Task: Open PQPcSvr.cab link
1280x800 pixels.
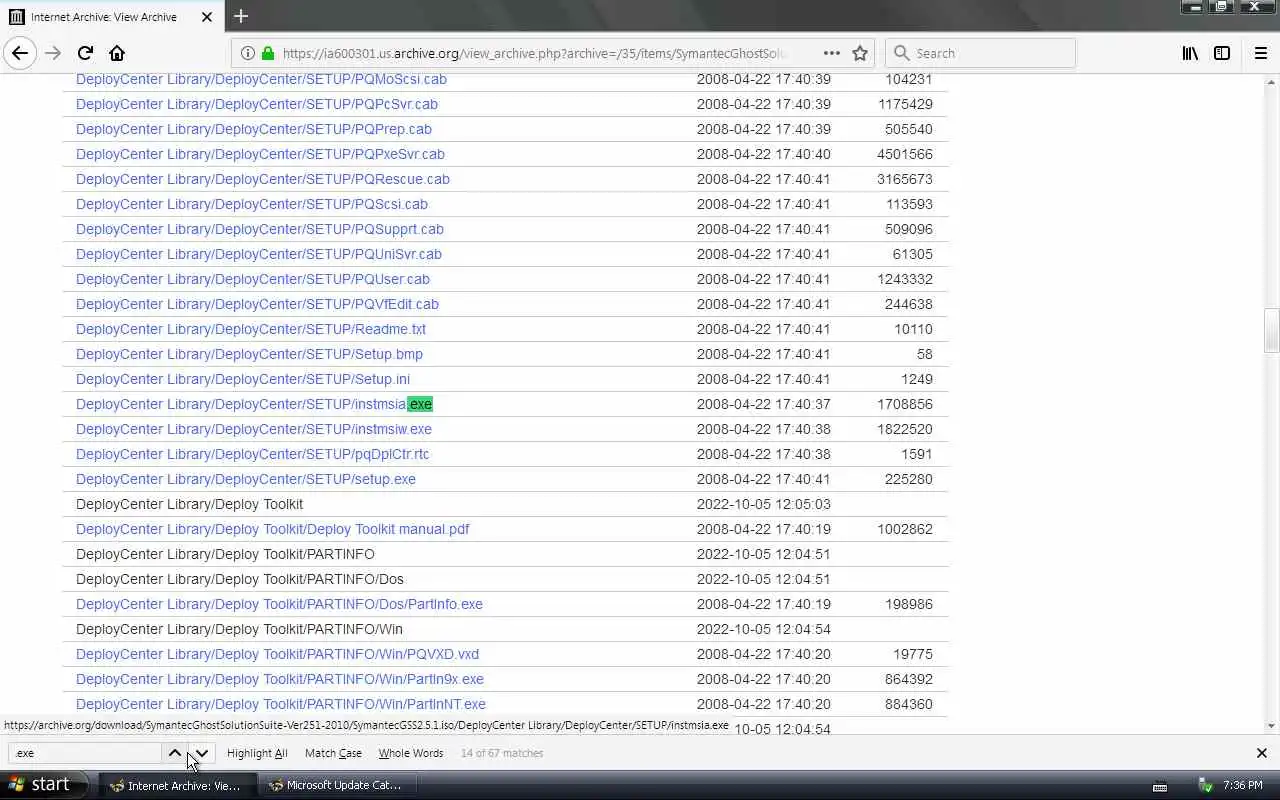Action: point(257,104)
